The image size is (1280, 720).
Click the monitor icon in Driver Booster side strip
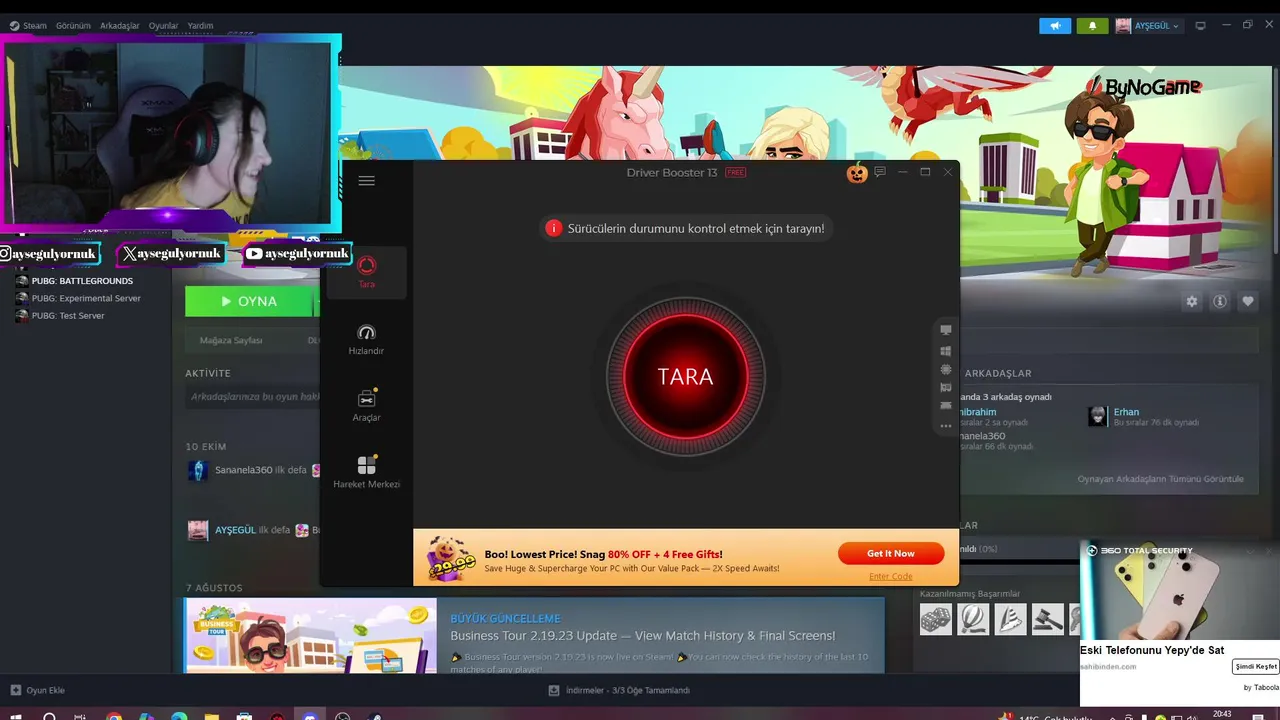tap(946, 330)
